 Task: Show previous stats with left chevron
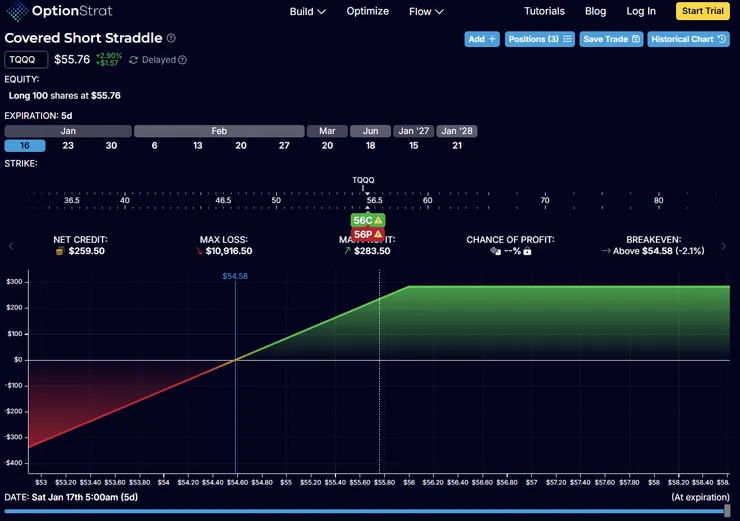pos(11,246)
